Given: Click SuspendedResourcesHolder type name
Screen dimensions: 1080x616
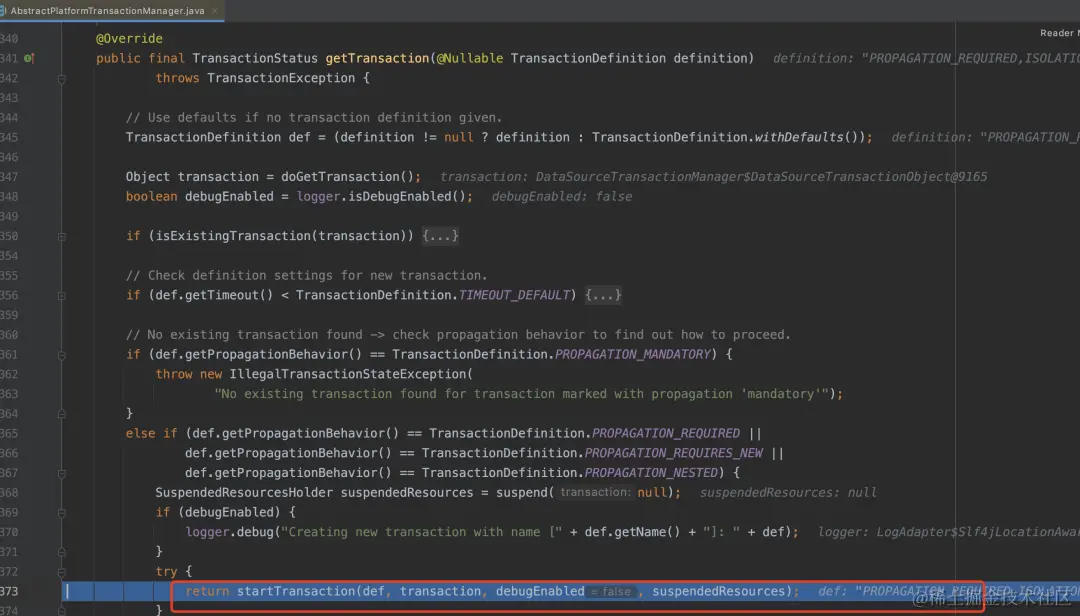Looking at the screenshot, I should point(244,493).
